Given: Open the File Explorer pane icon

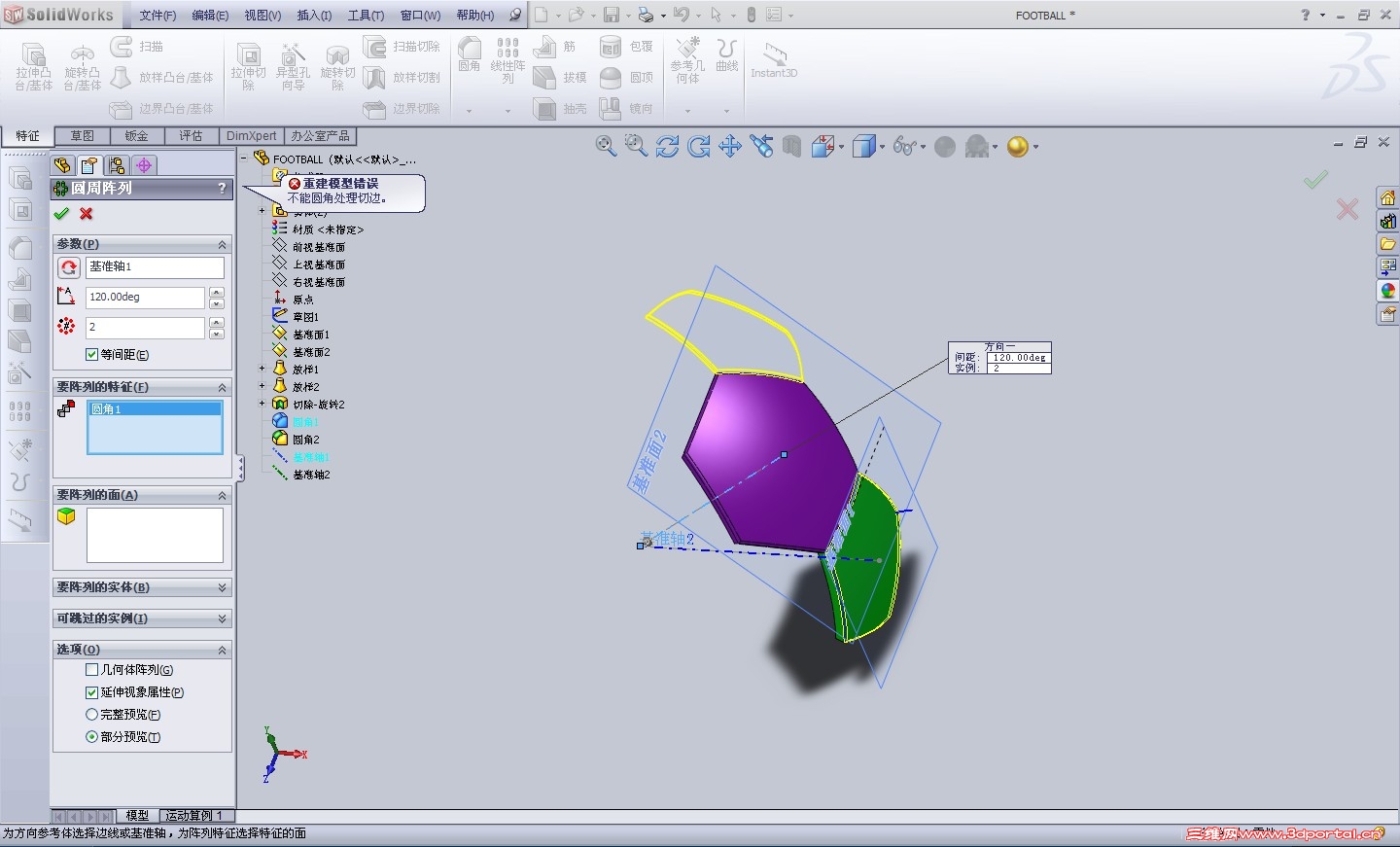Looking at the screenshot, I should point(1387,244).
